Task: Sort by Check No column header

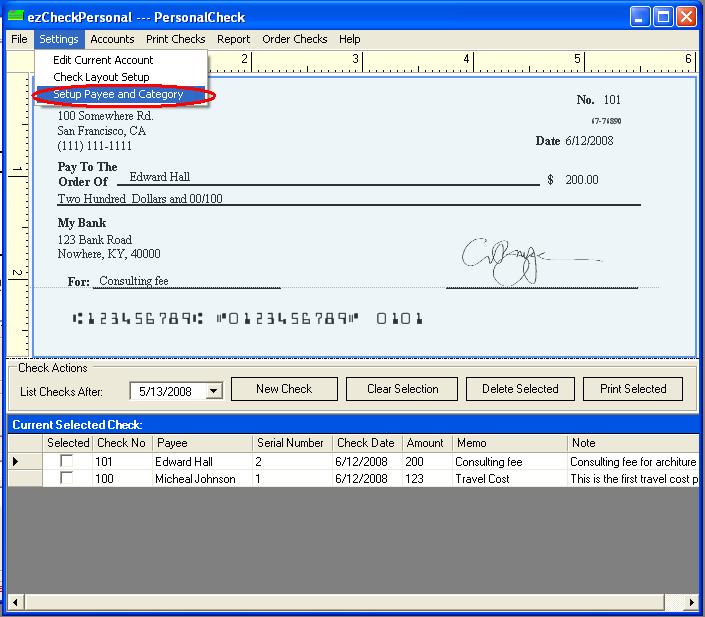Action: pyautogui.click(x=122, y=443)
